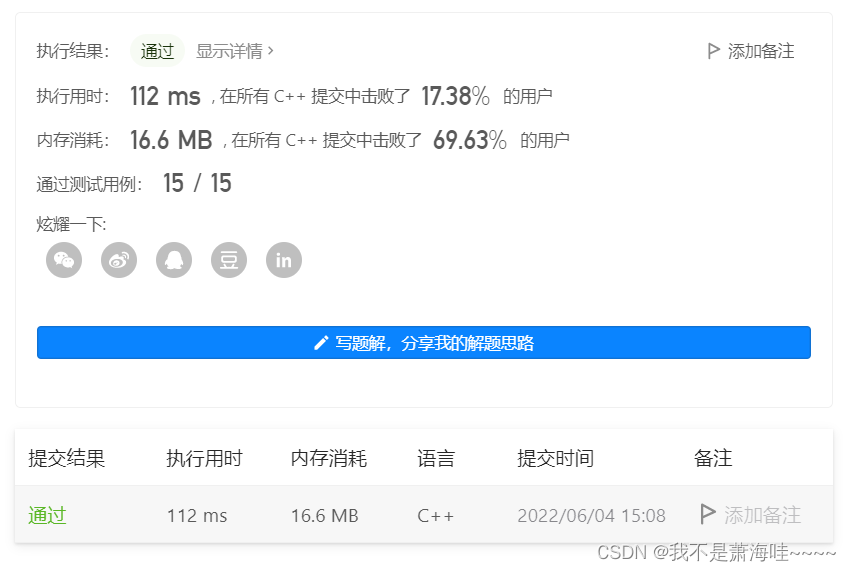Screen dimensions: 851x572
Task: Select 提交时间 column header
Action: coord(555,458)
